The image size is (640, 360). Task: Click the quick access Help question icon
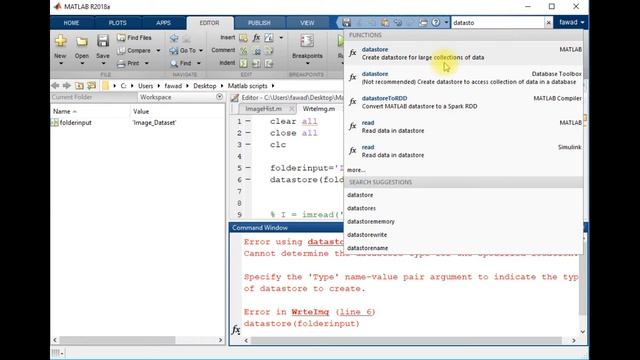click(436, 22)
